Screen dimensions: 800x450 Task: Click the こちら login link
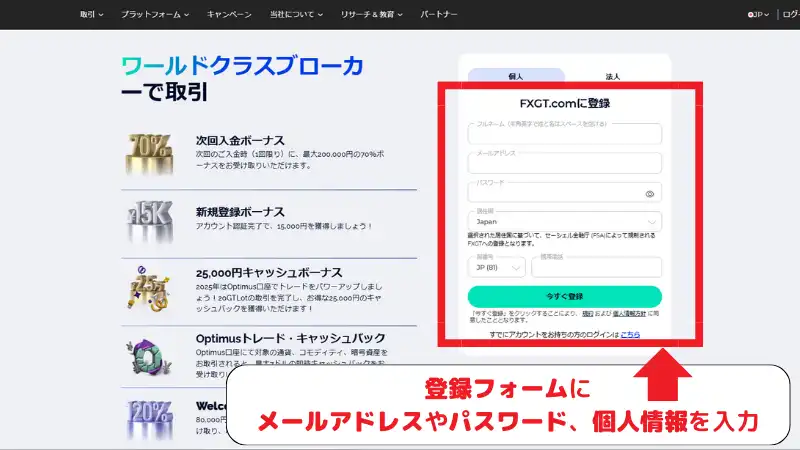[x=630, y=335]
